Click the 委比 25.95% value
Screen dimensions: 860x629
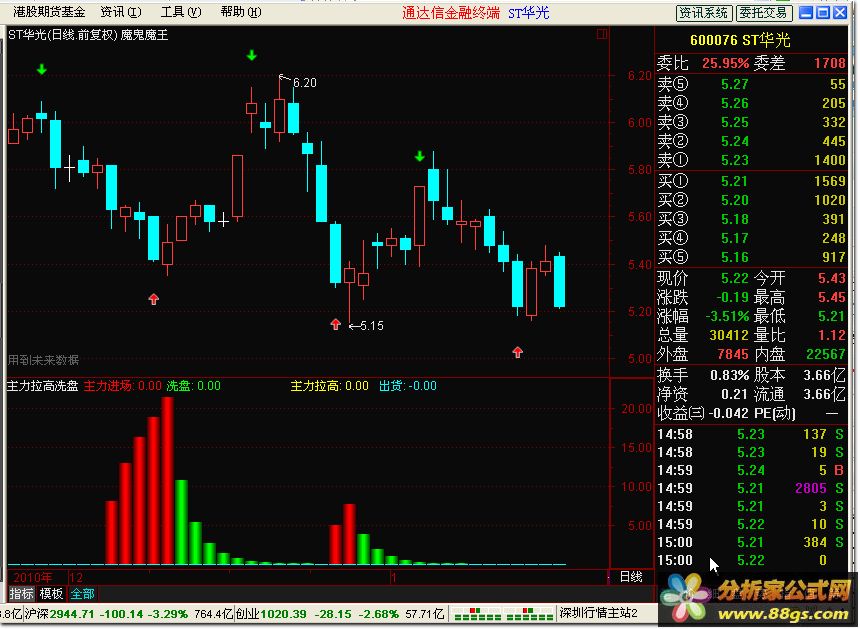click(725, 63)
